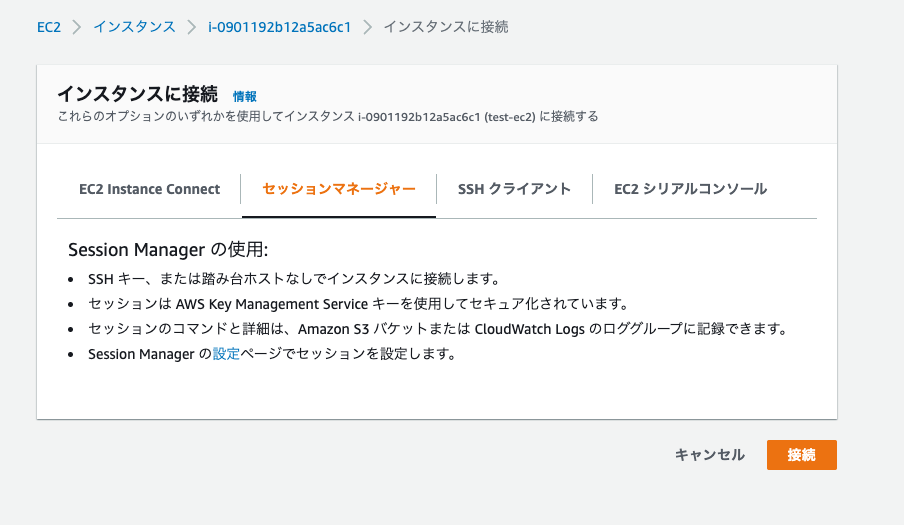The height and width of the screenshot is (525, 904).
Task: Switch to the EC2 Instance Connect tab
Action: click(x=149, y=189)
